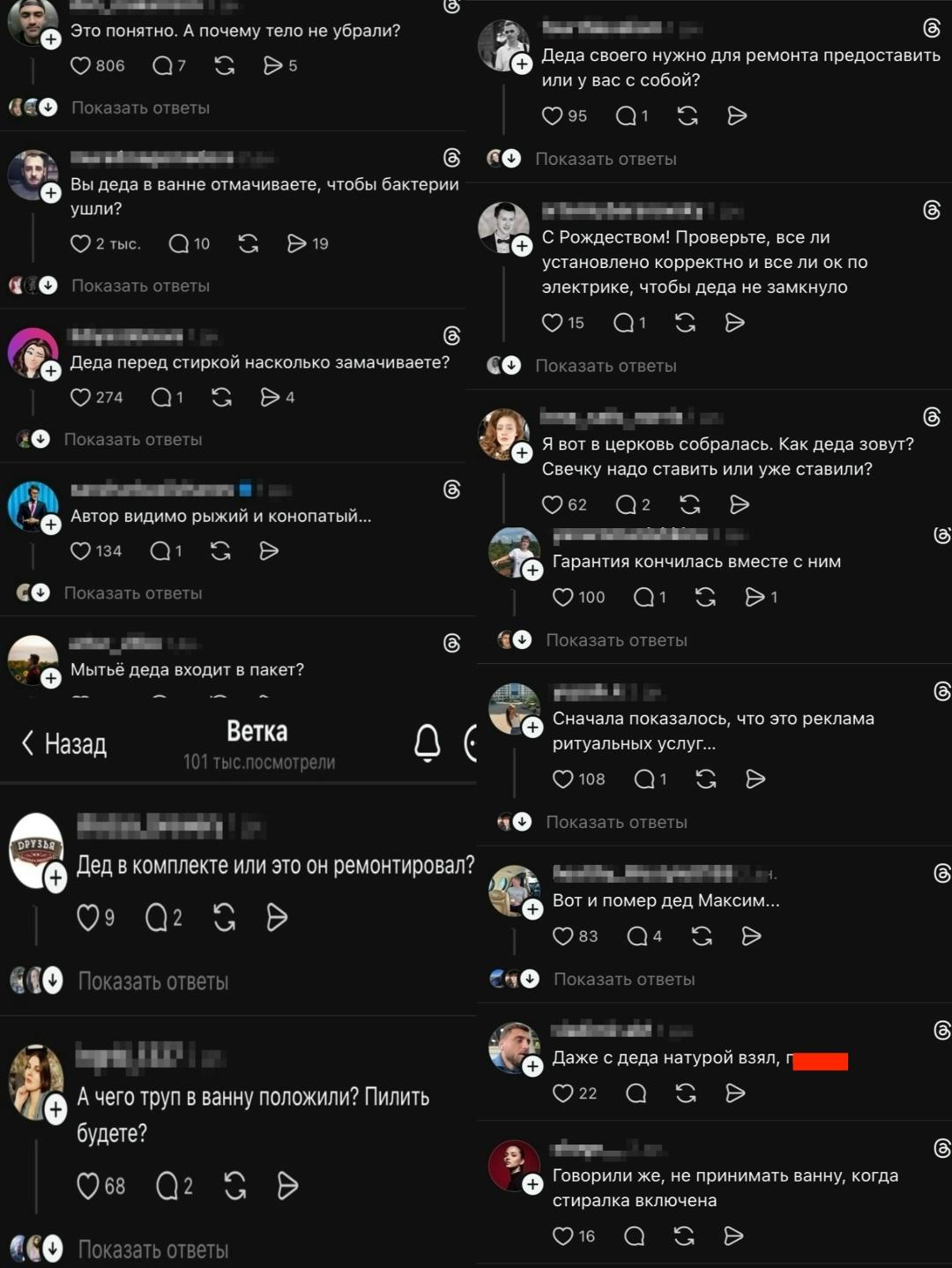
Task: Show replies under 'С Рождеством' comment
Action: point(606,366)
